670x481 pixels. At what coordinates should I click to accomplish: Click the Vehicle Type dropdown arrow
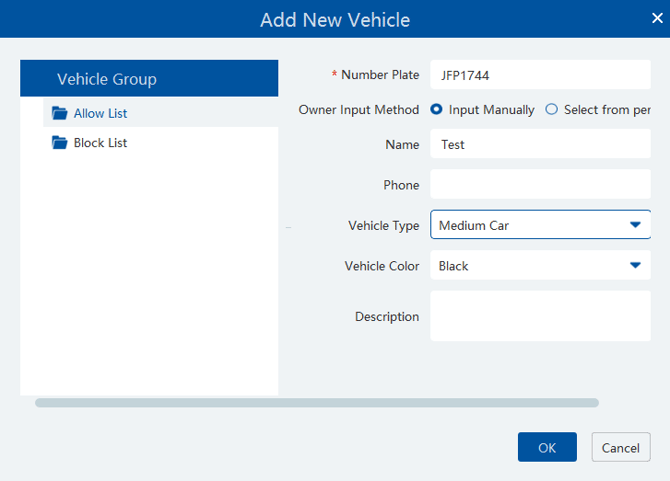(x=635, y=225)
